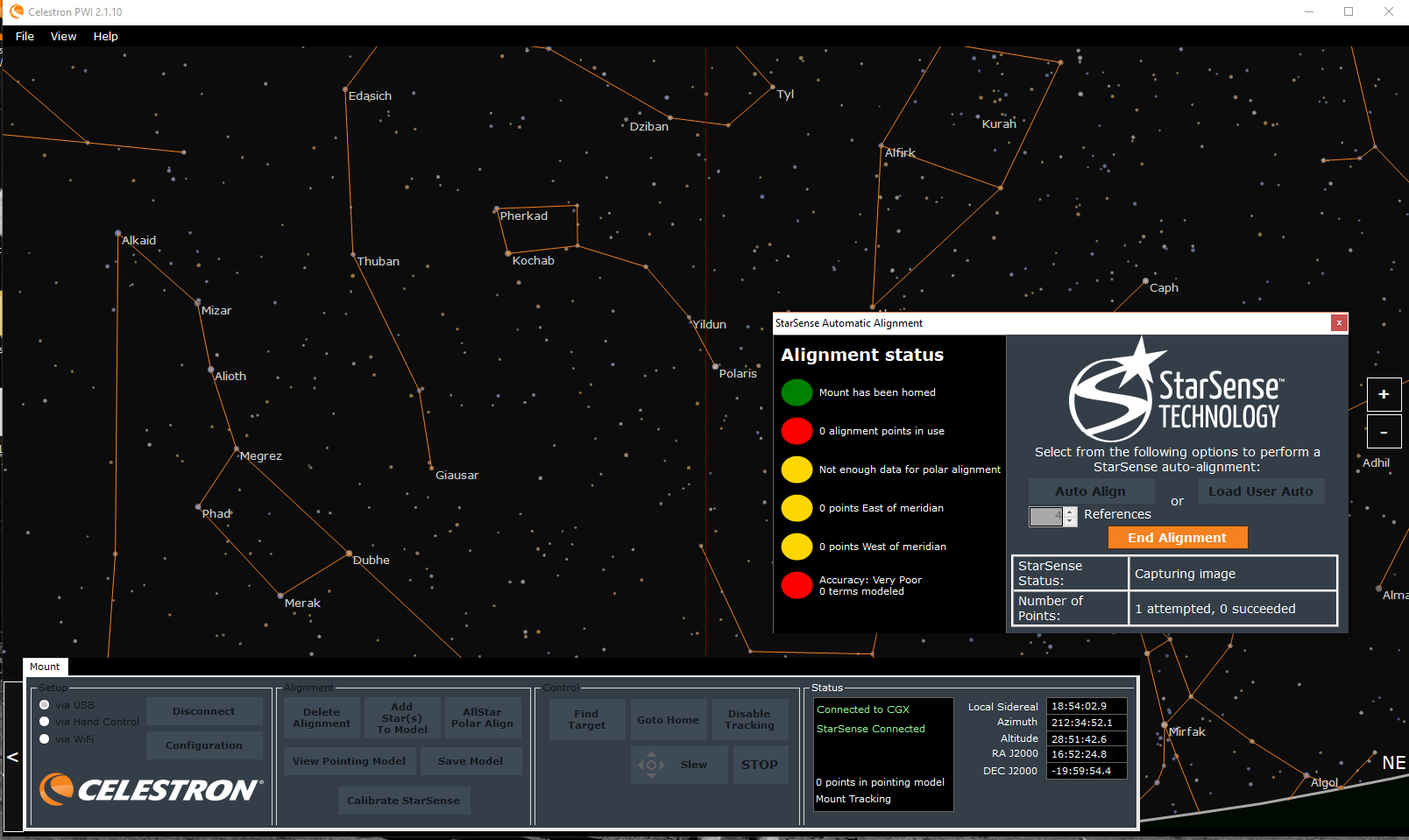Zoom in the sky map with plus button
The width and height of the screenshot is (1409, 840).
coord(1384,394)
